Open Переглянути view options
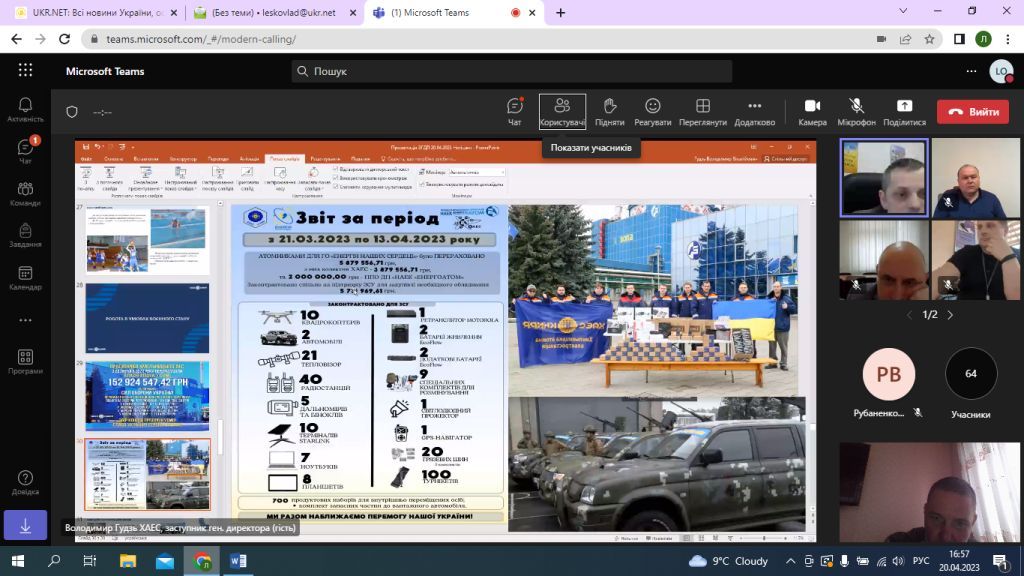Image resolution: width=1024 pixels, height=576 pixels. coord(703,112)
